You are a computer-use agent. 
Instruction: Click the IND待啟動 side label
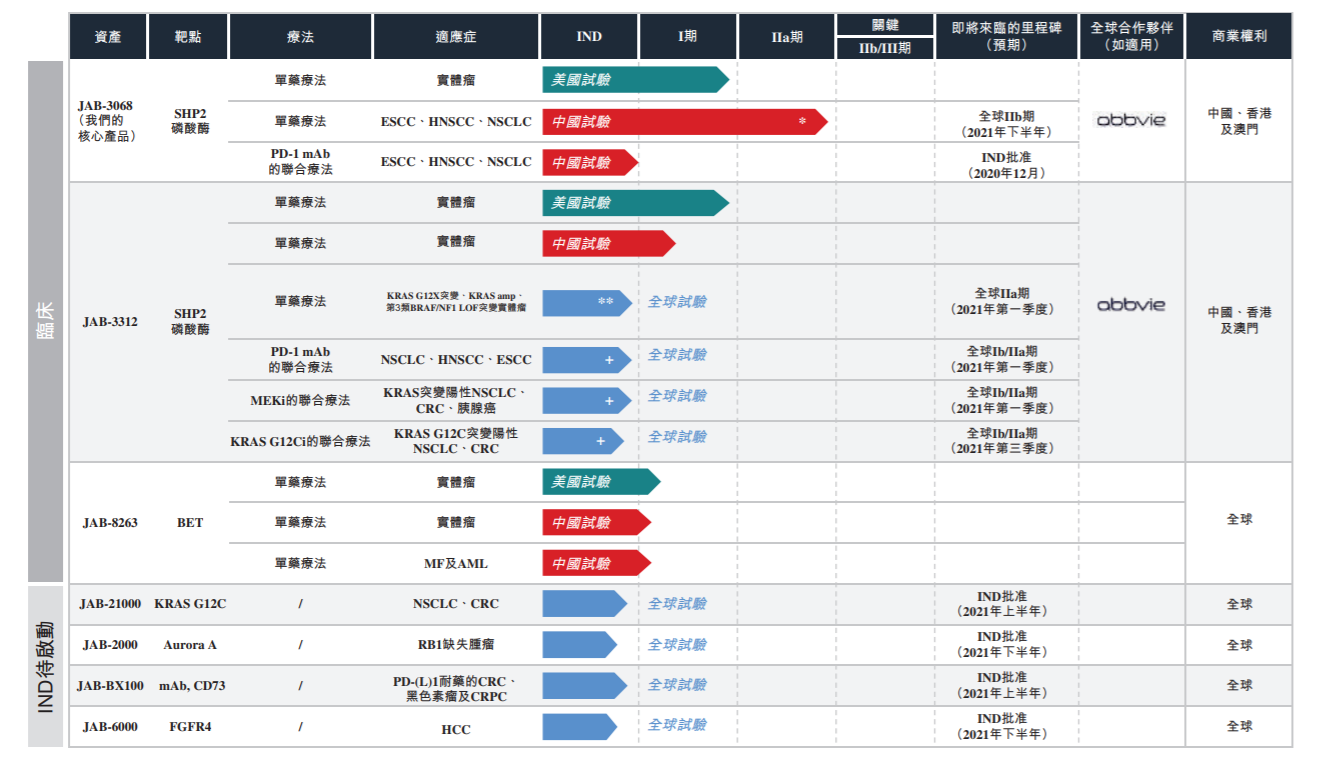(x=46, y=667)
